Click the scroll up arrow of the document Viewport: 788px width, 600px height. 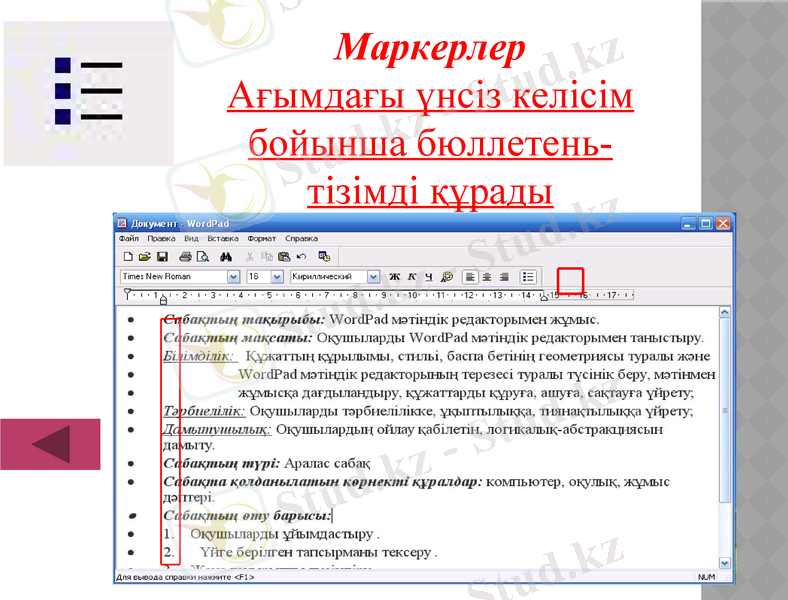[x=725, y=312]
